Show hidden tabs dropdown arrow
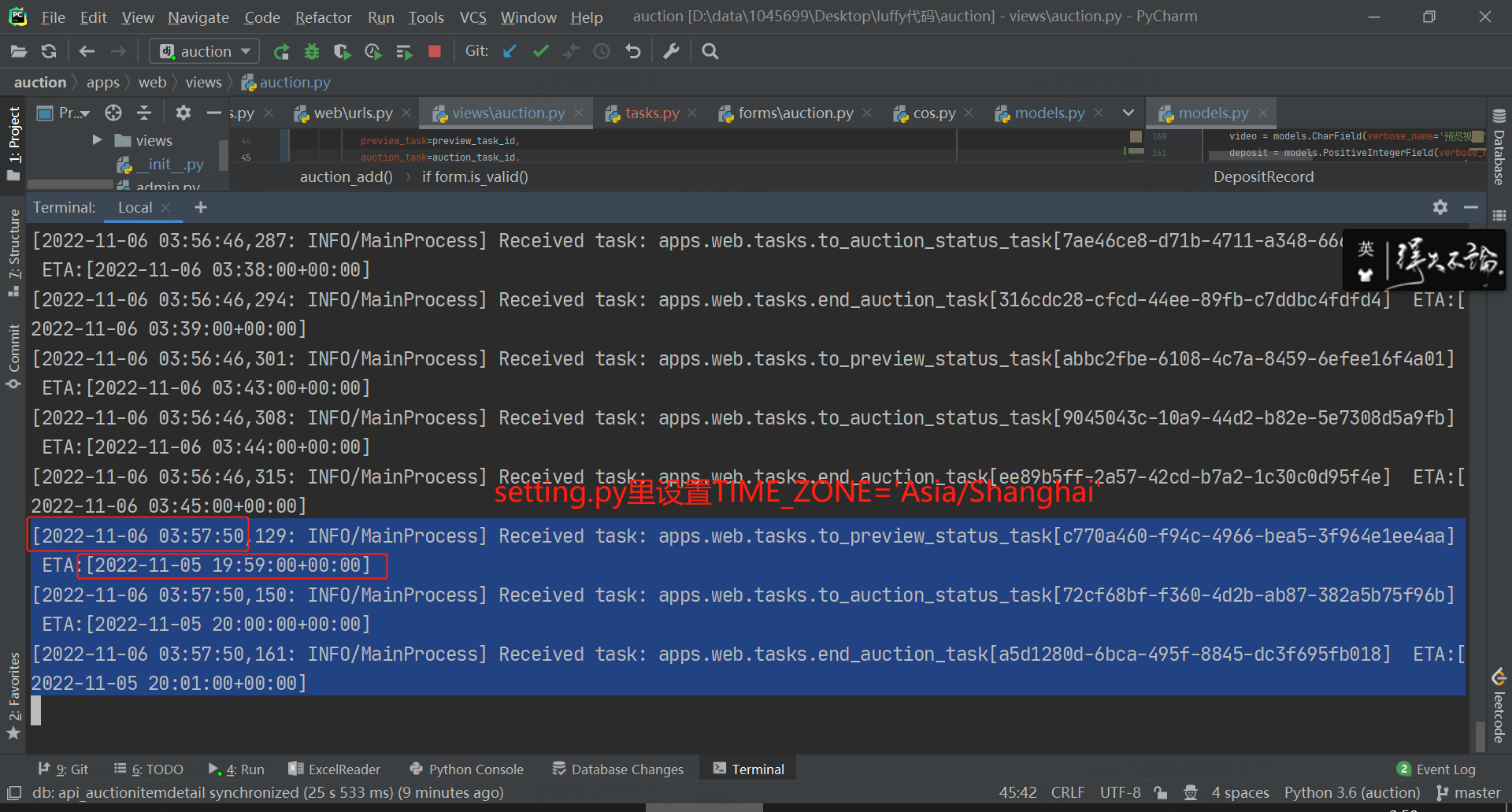 click(1128, 113)
